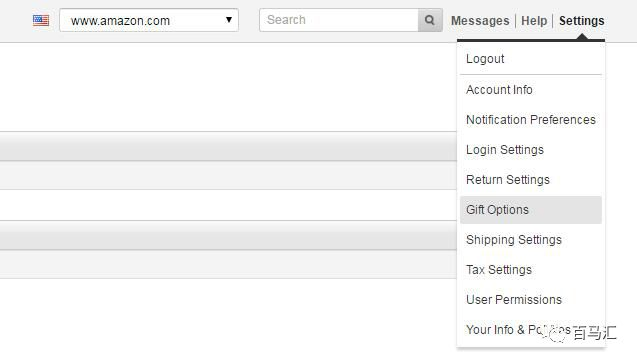Open the Messages link
Screen dimensions: 637x361
tap(480, 21)
